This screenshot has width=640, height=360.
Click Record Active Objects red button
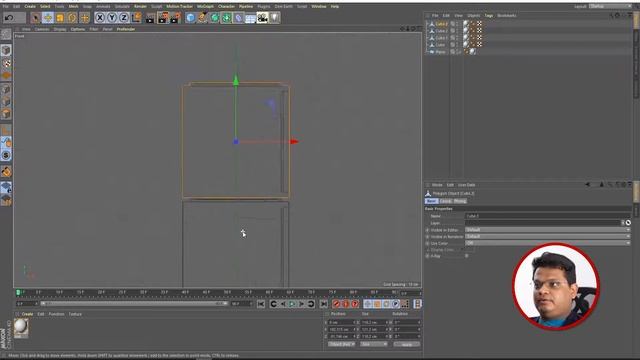(336, 304)
